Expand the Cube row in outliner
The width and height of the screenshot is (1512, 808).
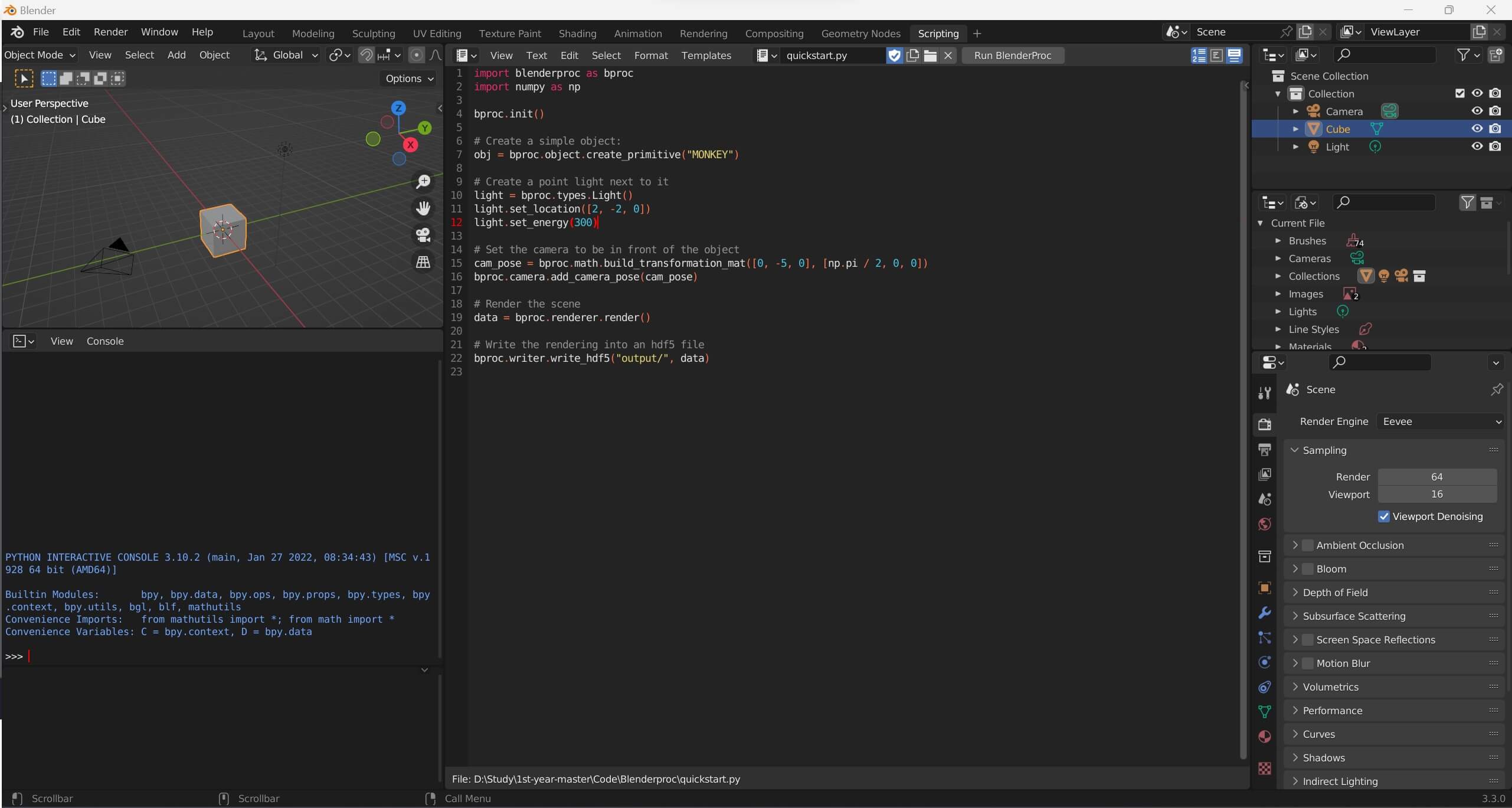point(1295,129)
